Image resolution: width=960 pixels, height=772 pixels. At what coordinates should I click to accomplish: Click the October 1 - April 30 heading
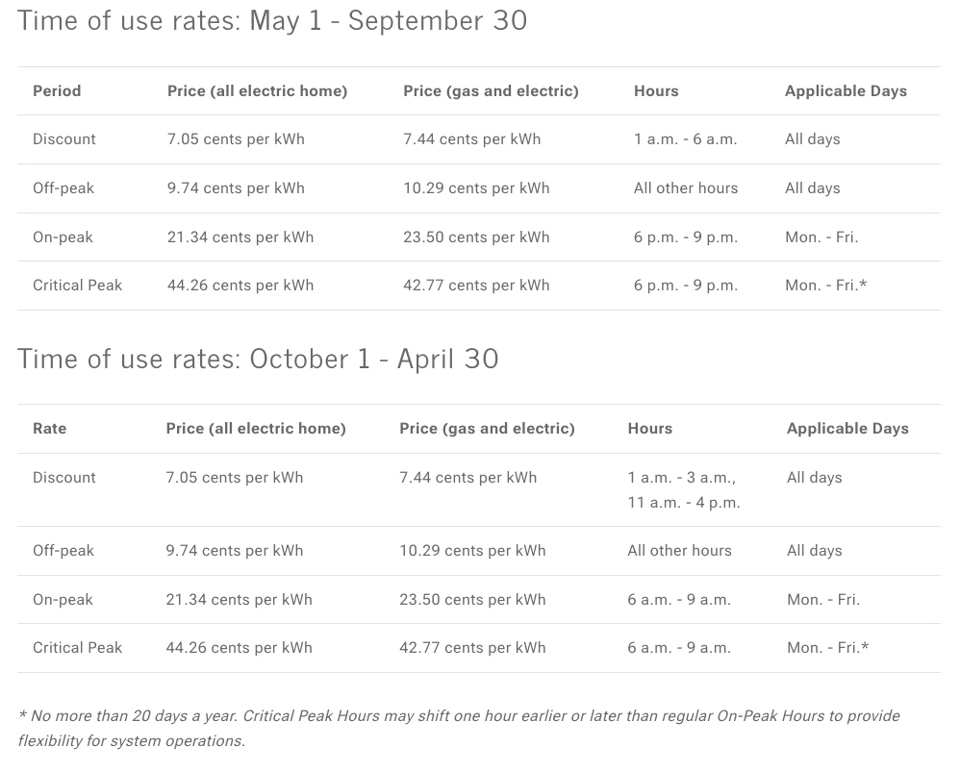[x=258, y=359]
